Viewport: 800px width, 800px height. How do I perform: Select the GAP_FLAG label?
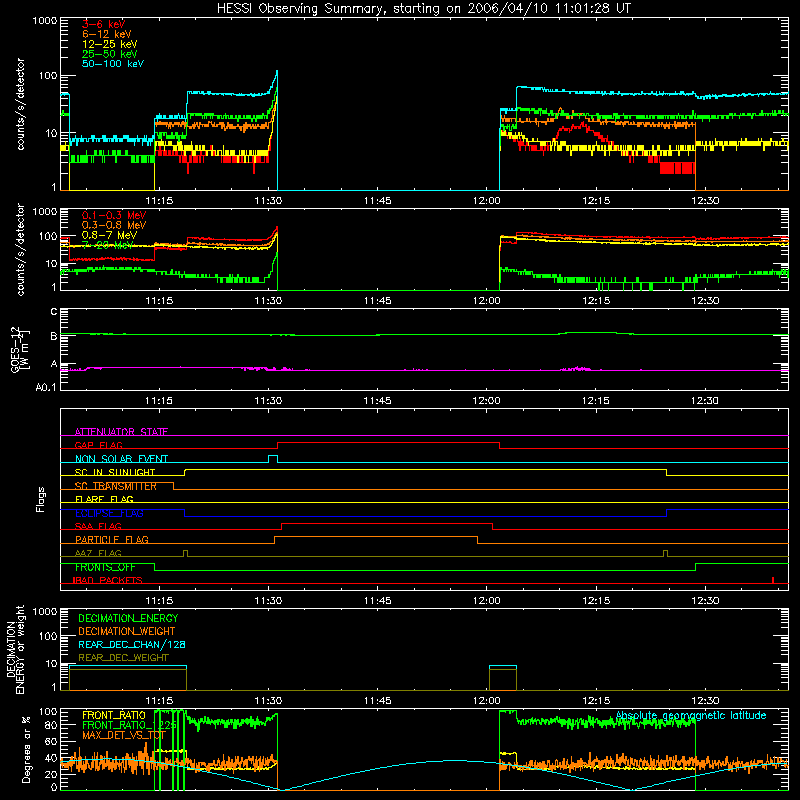pos(98,445)
